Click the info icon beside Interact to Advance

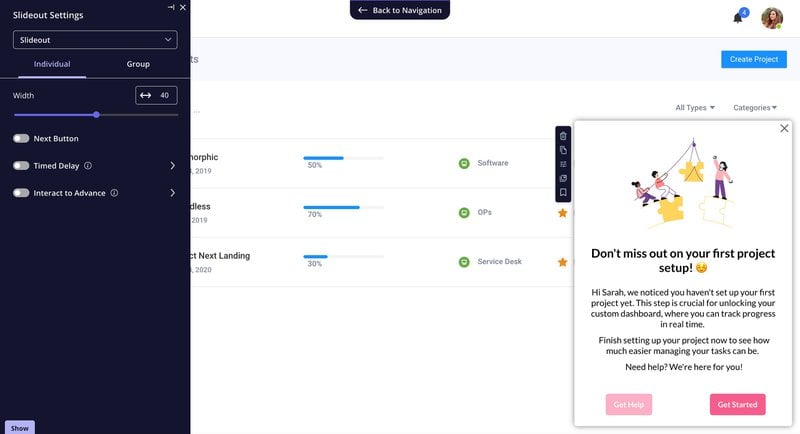pos(114,193)
